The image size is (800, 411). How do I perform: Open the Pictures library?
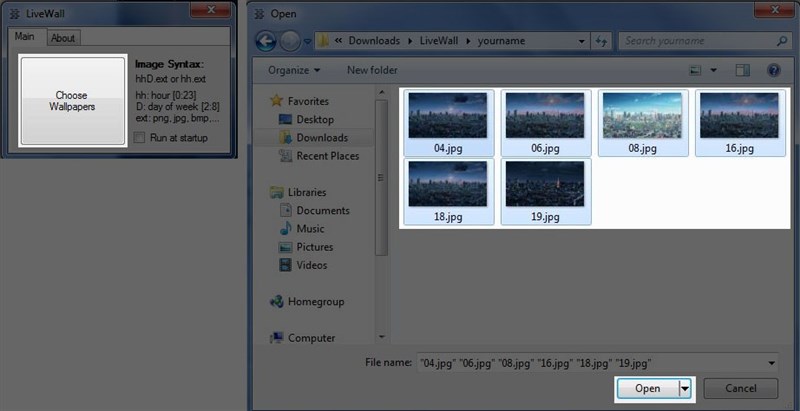coord(315,247)
